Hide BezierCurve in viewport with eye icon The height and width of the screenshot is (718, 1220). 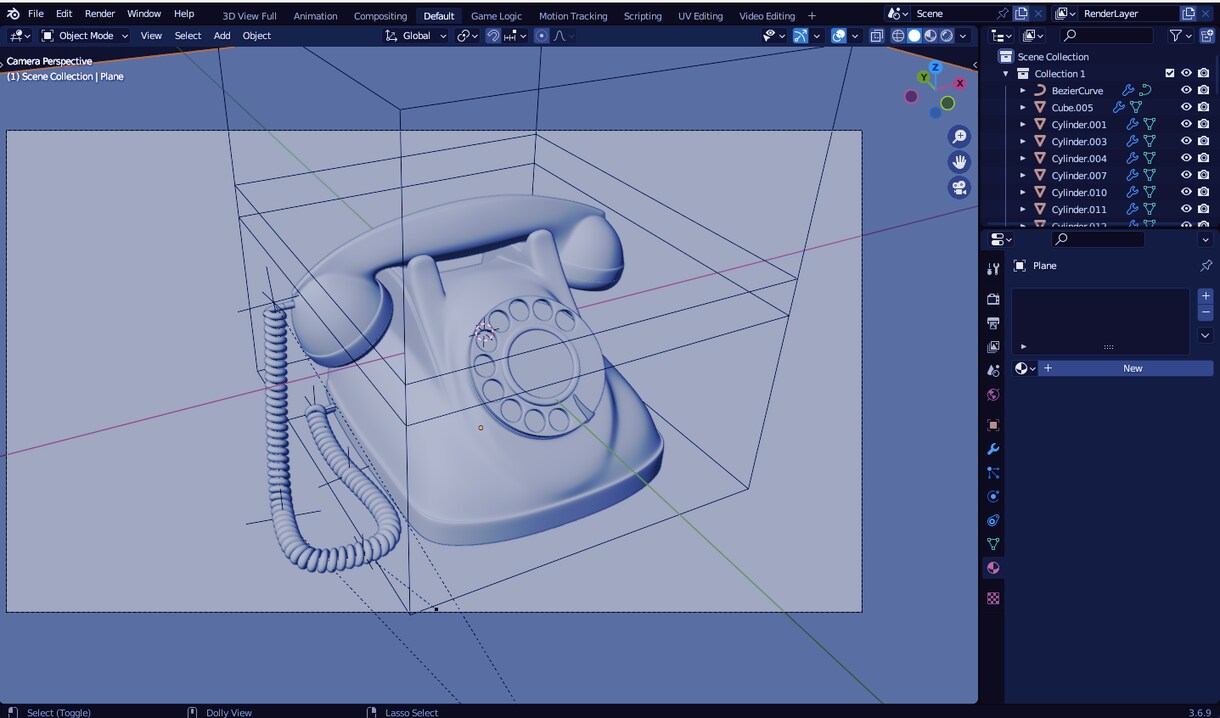[x=1186, y=90]
